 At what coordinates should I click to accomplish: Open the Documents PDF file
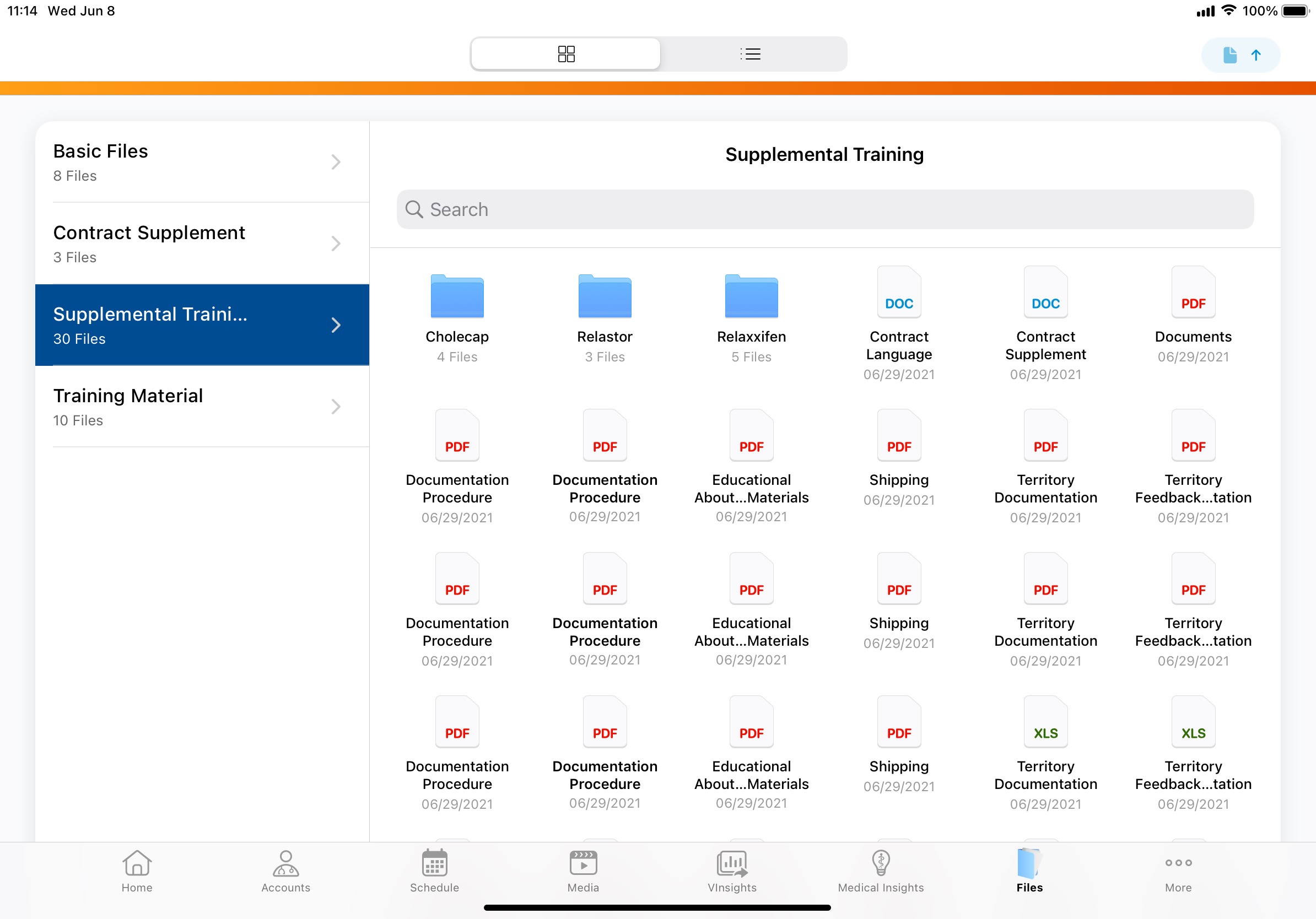[1193, 293]
